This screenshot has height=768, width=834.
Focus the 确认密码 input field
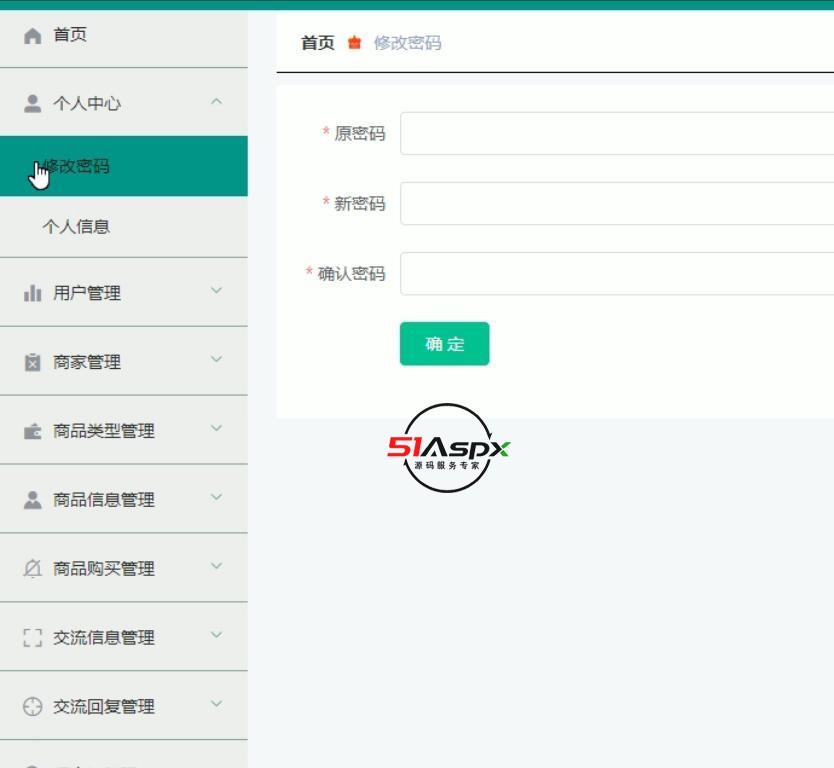[x=617, y=273]
